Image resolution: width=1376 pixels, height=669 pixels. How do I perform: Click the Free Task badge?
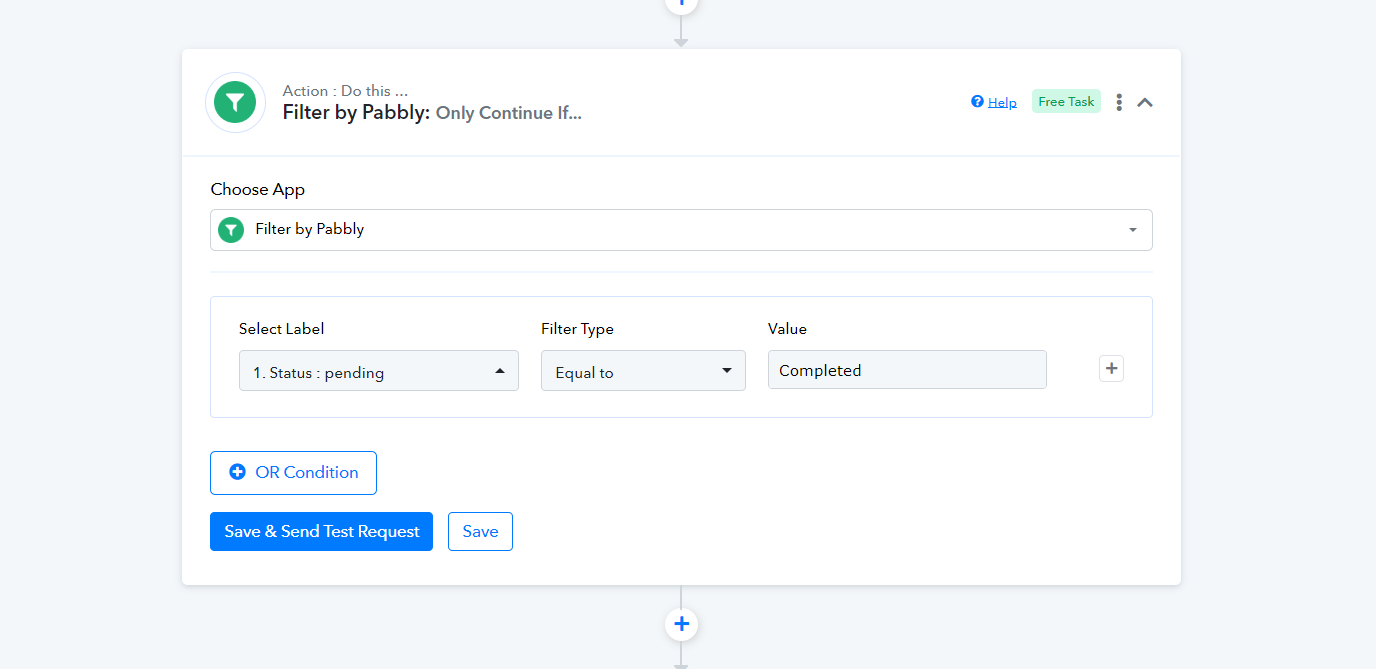point(1066,101)
